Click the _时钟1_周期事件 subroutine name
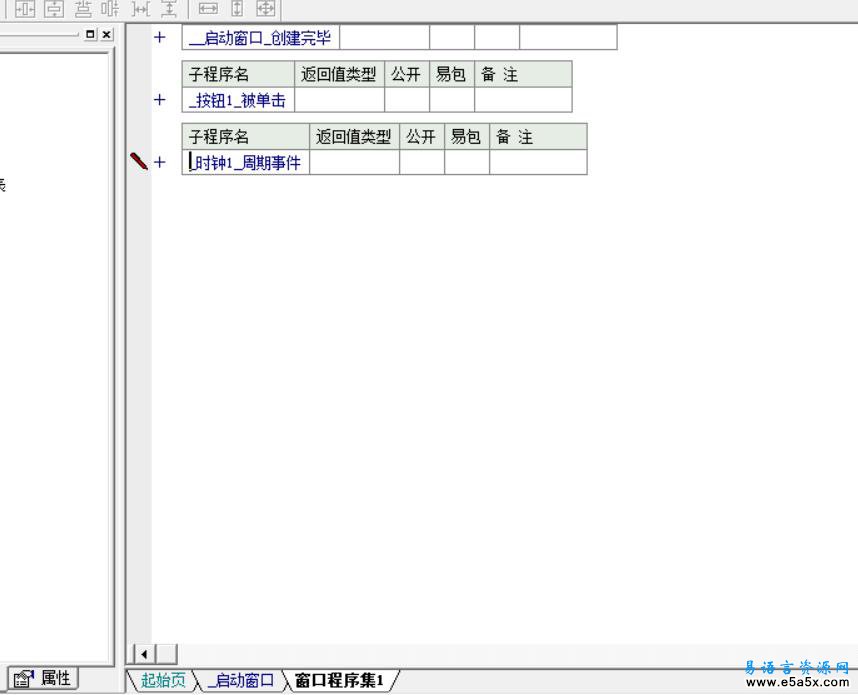The height and width of the screenshot is (695, 858). click(x=246, y=163)
